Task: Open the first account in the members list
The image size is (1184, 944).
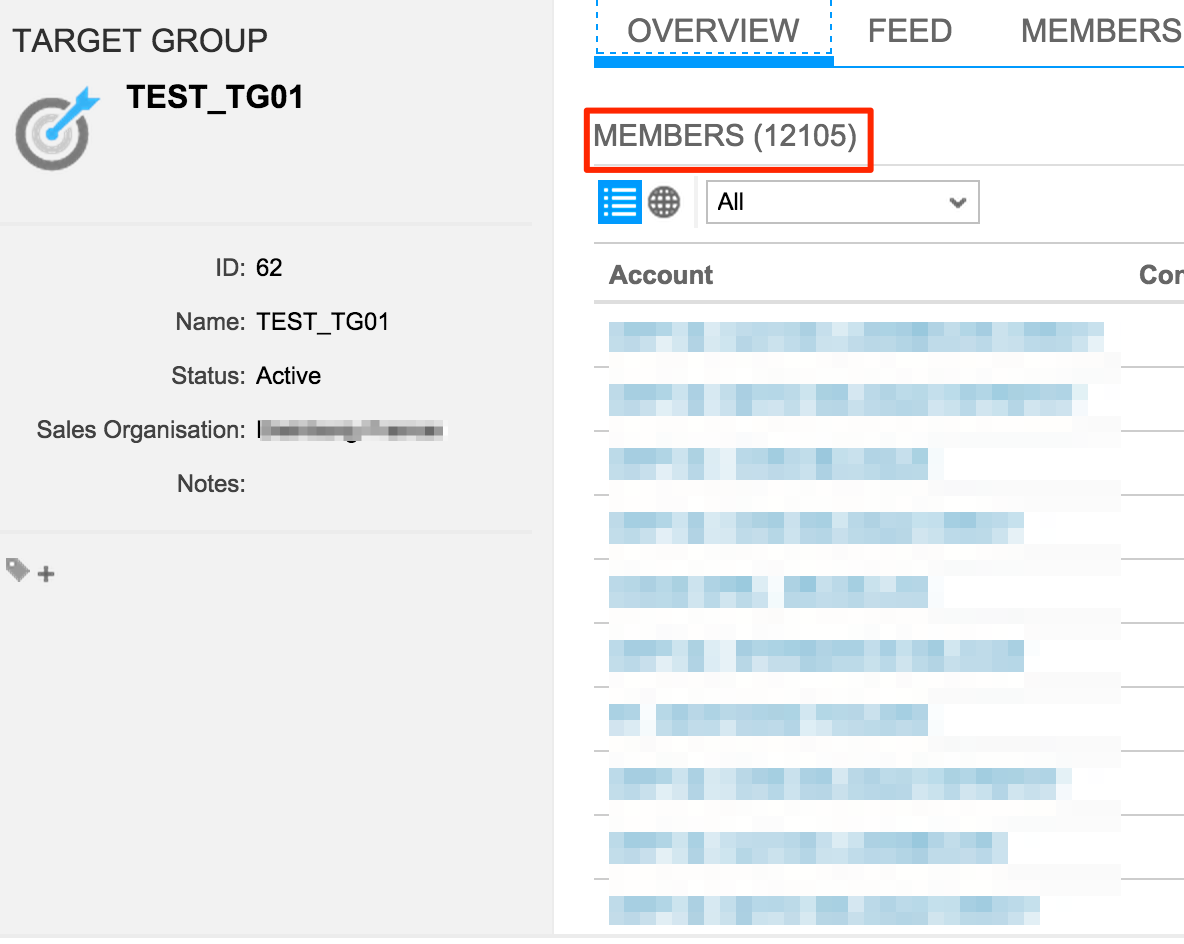Action: 855,336
